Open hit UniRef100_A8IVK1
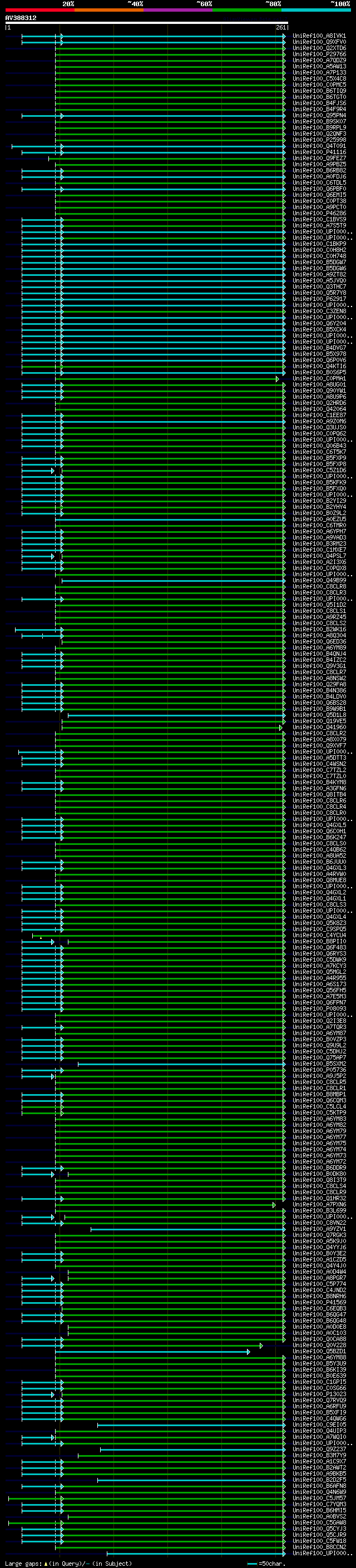 (319, 36)
